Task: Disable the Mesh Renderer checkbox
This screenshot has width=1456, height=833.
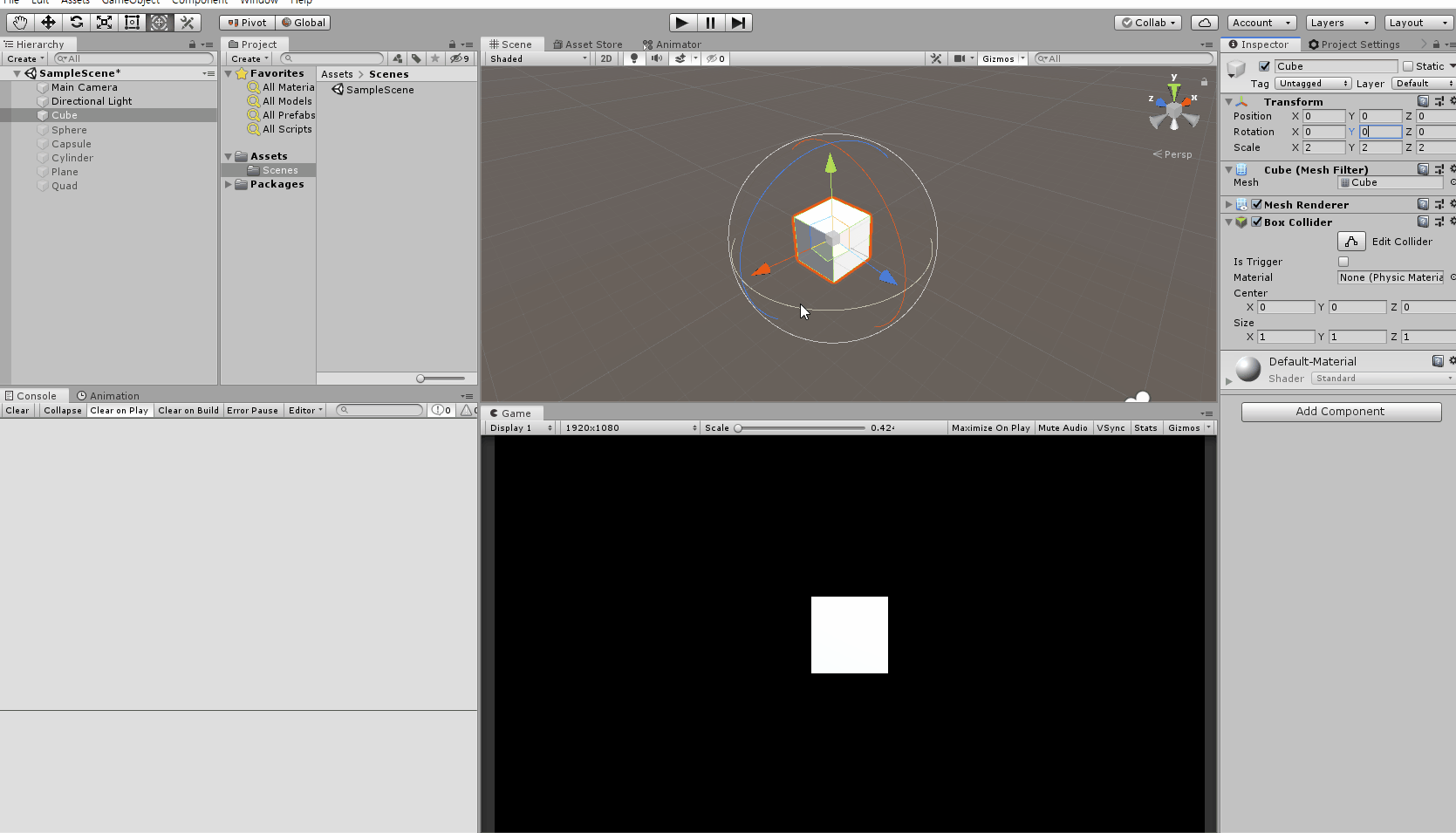Action: click(x=1257, y=204)
